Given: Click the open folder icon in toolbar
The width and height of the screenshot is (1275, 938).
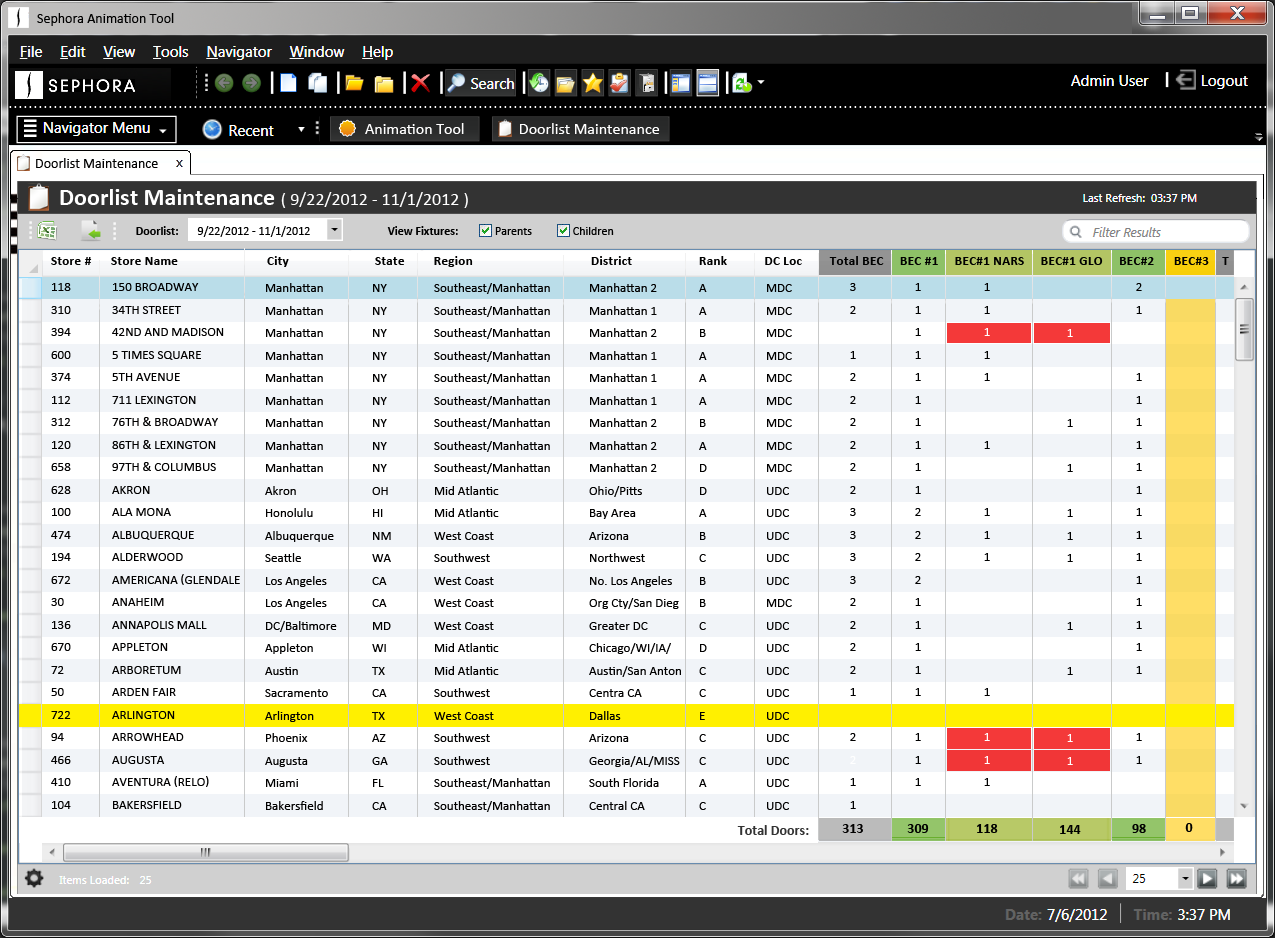Looking at the screenshot, I should [x=354, y=83].
